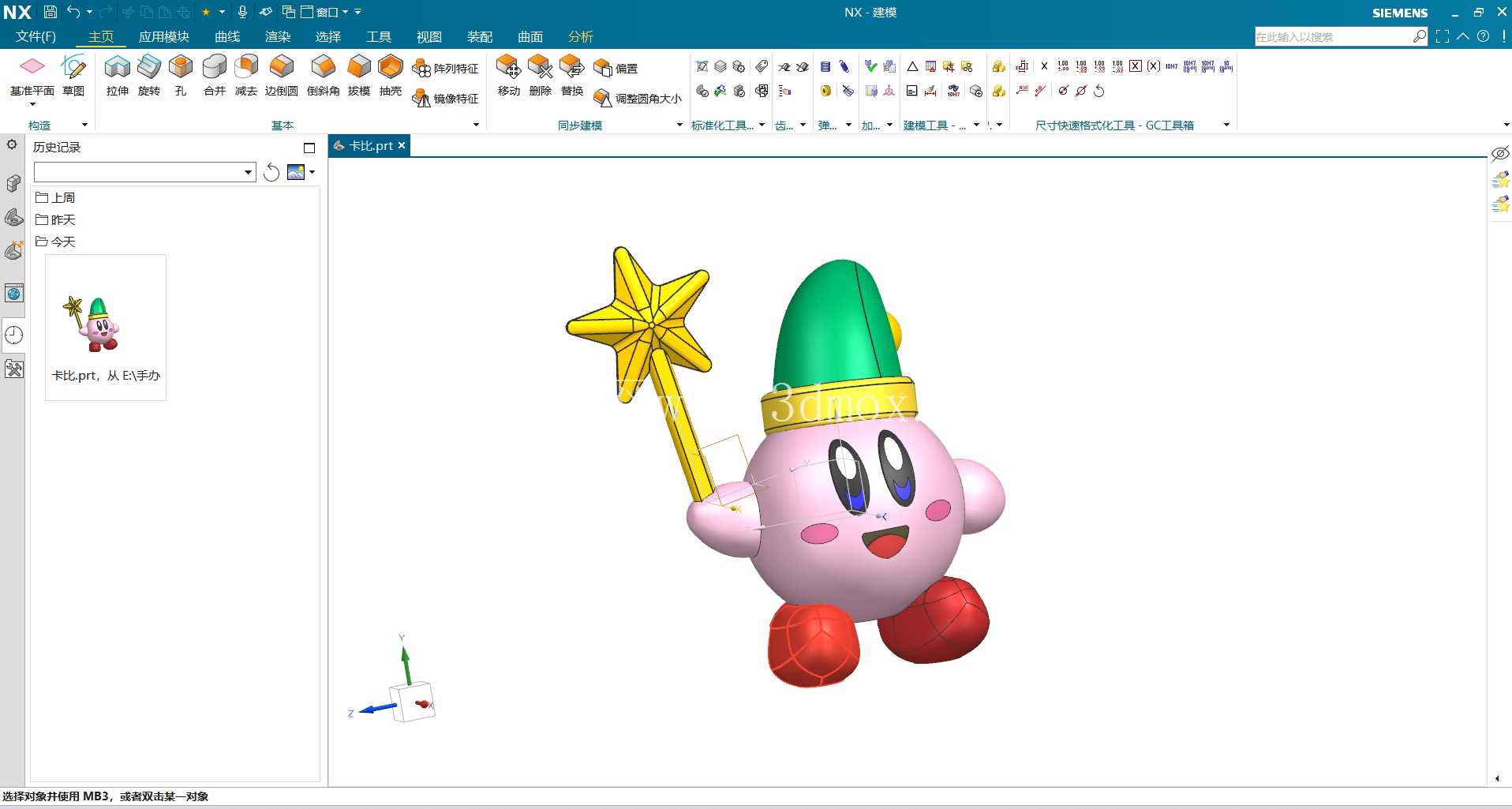
Task: Open the 标准化工具 group dropdown
Action: point(762,125)
